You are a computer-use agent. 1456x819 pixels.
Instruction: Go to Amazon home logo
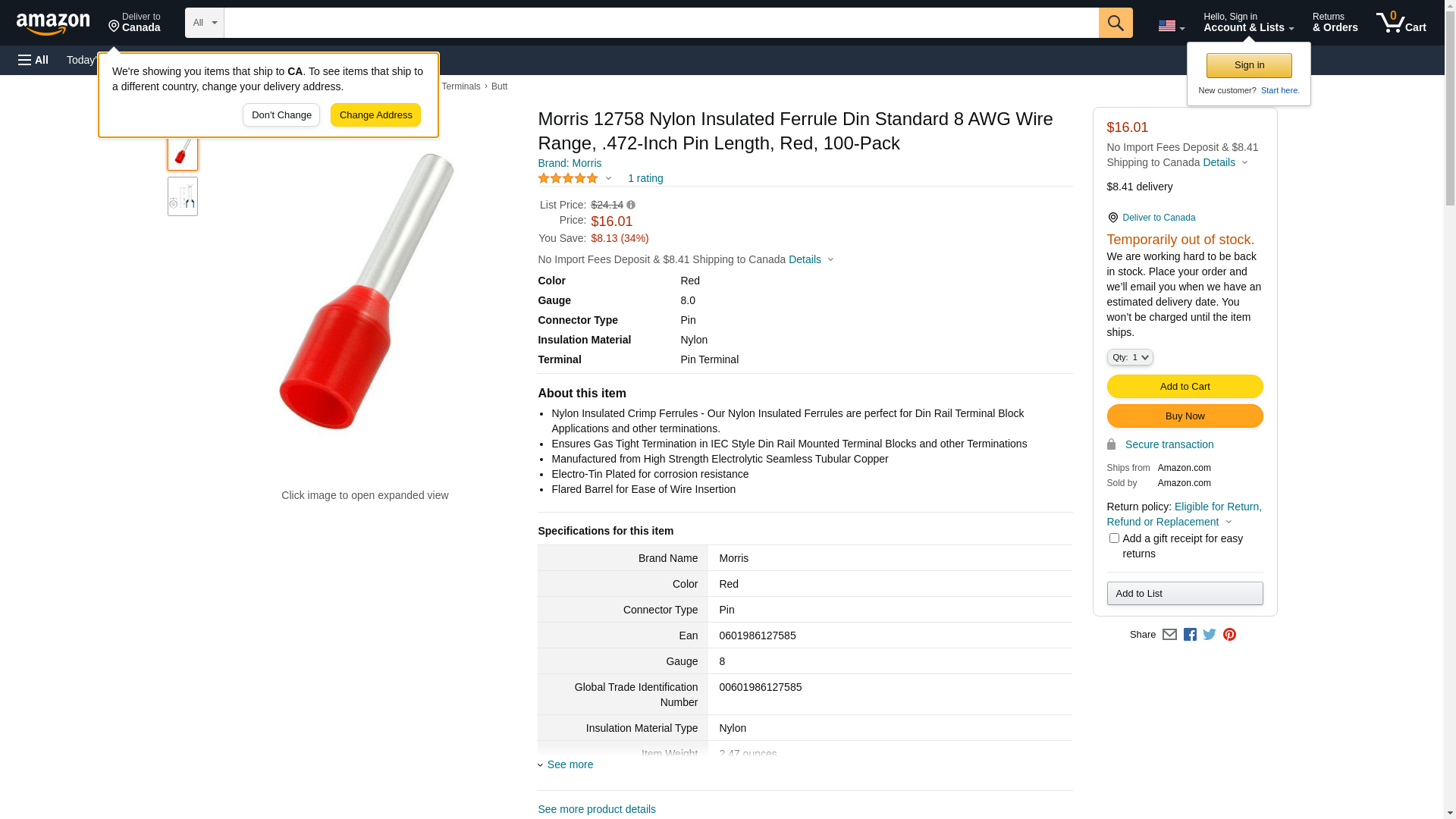click(53, 24)
